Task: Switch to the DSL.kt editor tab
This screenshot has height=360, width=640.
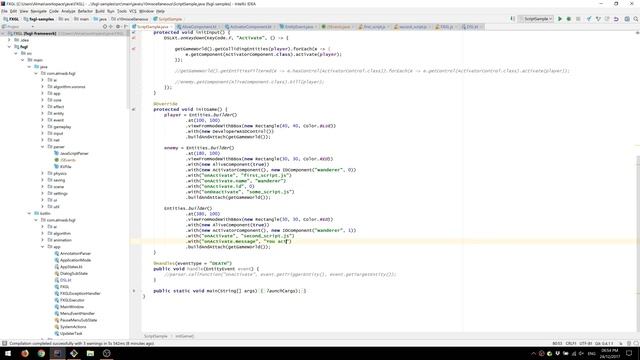Action: (472, 27)
